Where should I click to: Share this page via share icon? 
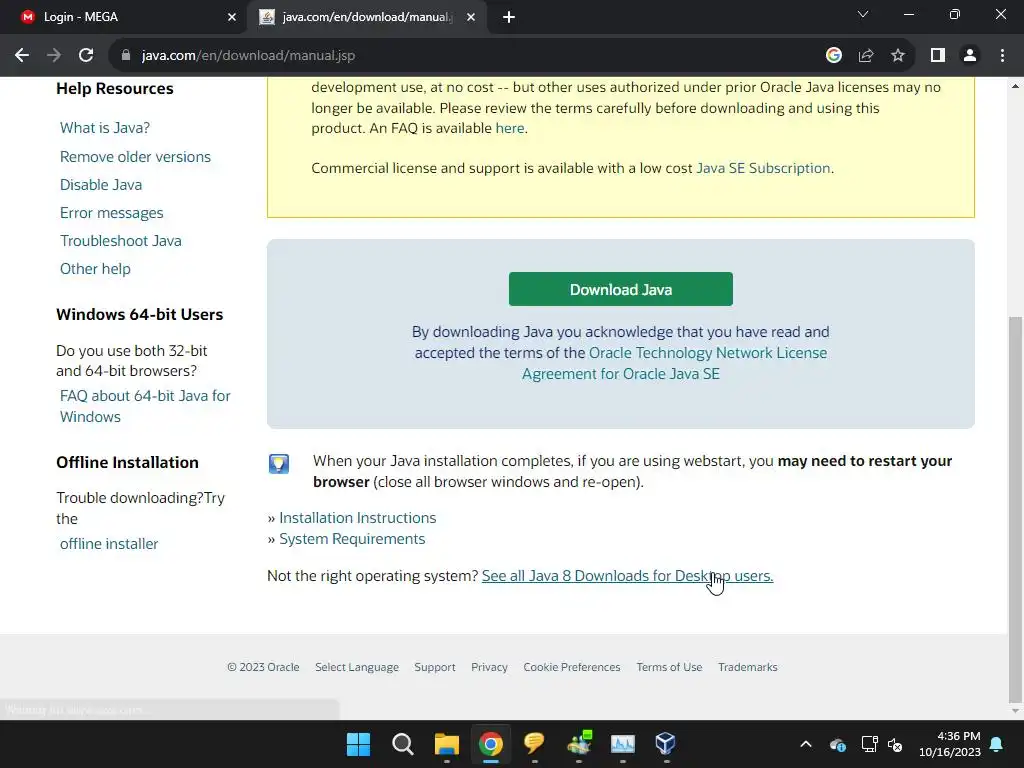tap(866, 56)
